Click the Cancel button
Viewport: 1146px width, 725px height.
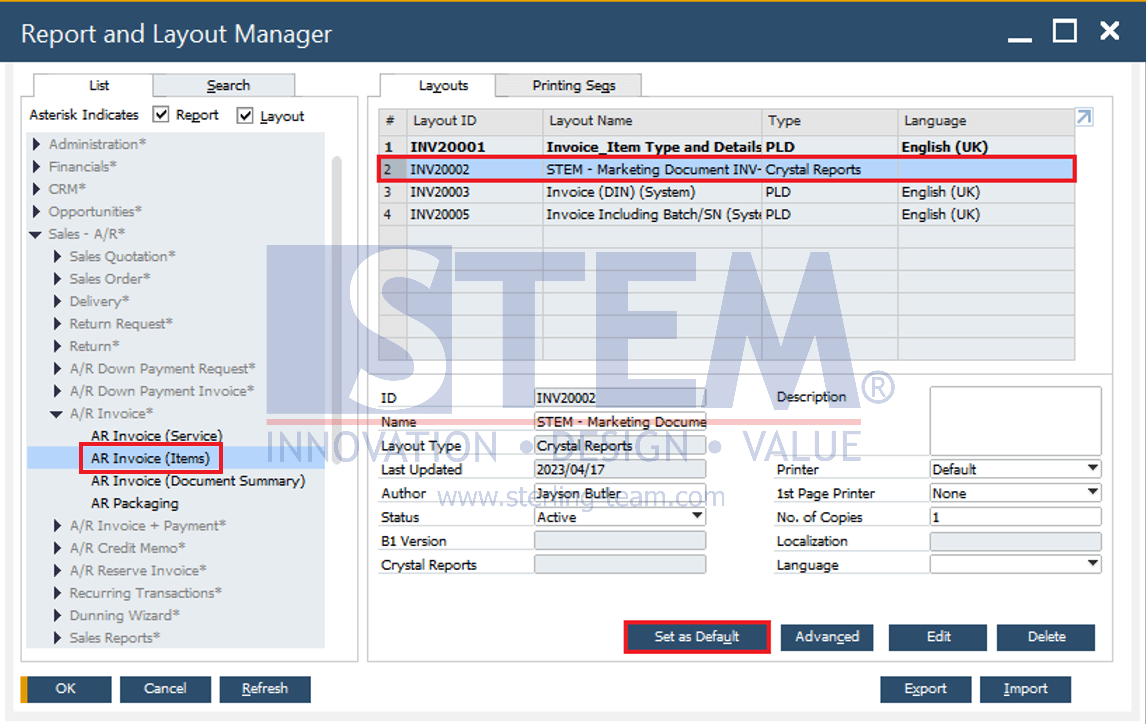pos(165,688)
